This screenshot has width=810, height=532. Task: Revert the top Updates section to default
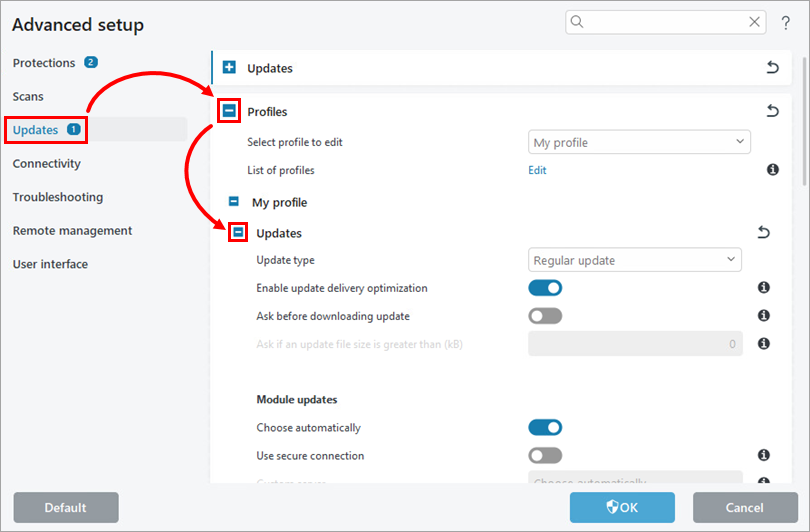pos(772,68)
